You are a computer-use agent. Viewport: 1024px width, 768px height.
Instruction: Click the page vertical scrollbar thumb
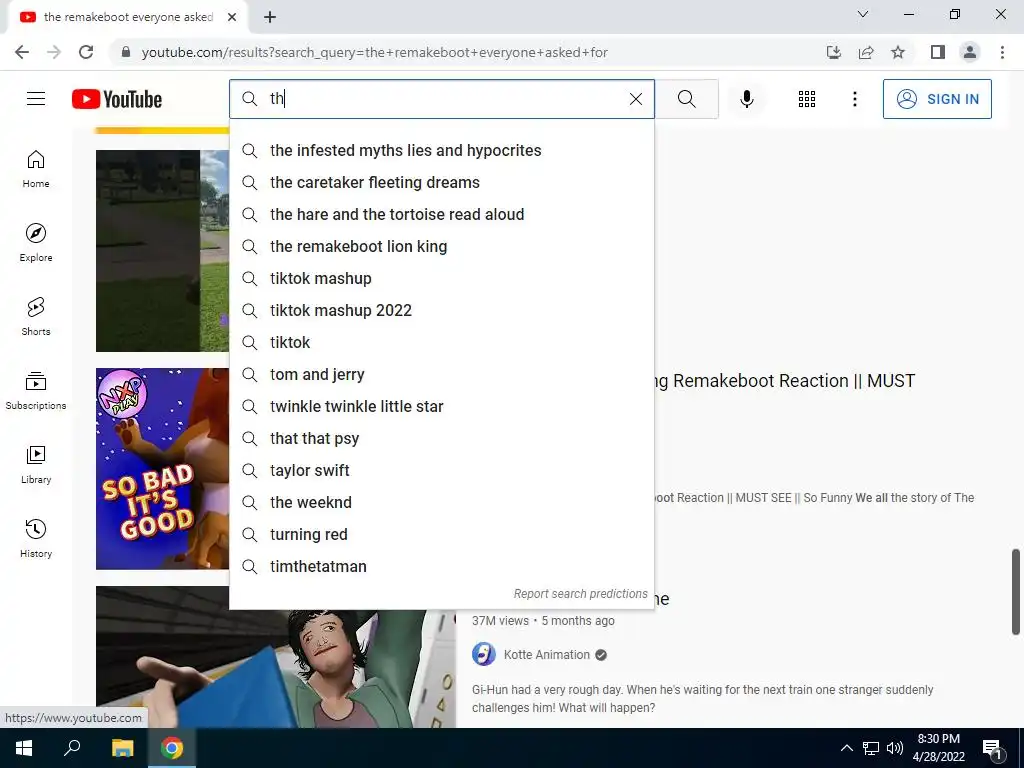pyautogui.click(x=1016, y=592)
